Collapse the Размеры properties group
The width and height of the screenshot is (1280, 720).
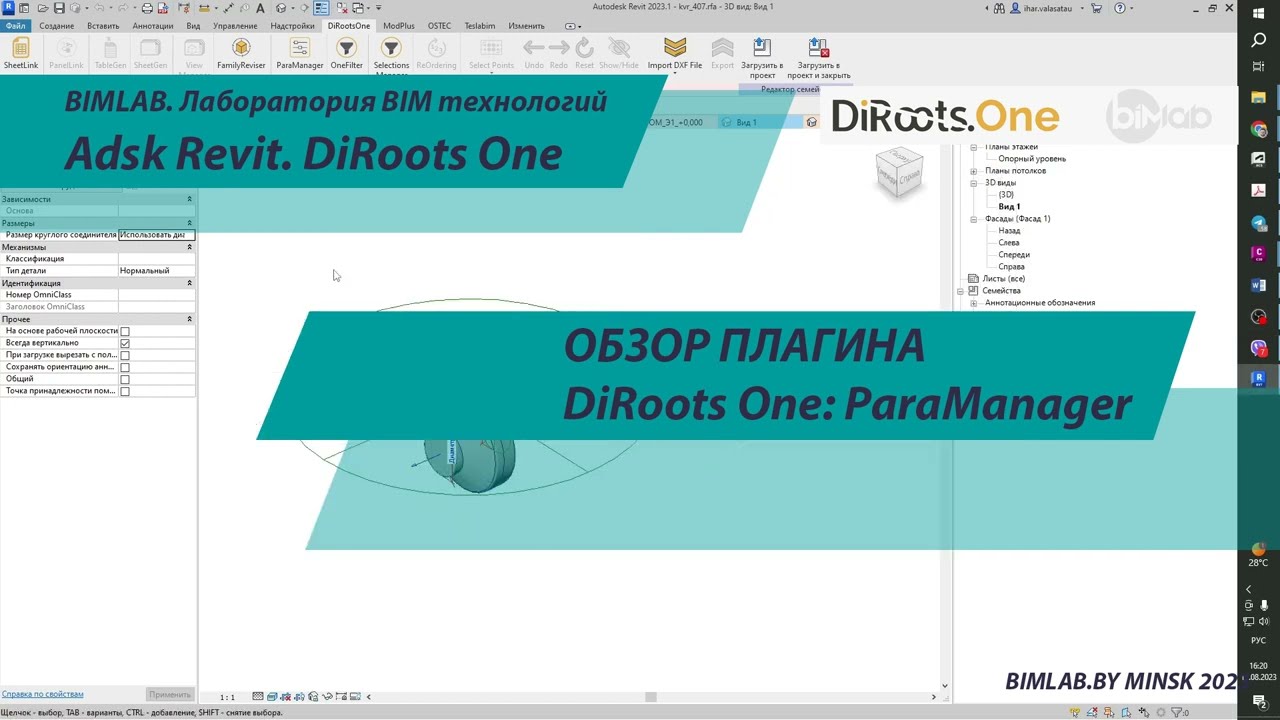(x=189, y=223)
